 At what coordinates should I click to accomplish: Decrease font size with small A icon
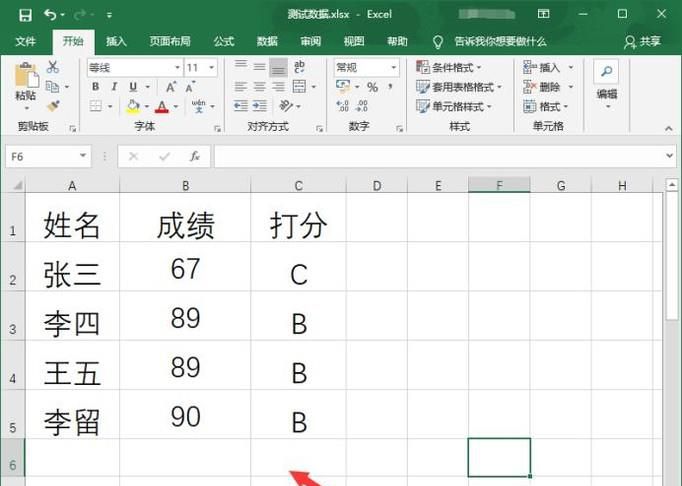pyautogui.click(x=190, y=87)
